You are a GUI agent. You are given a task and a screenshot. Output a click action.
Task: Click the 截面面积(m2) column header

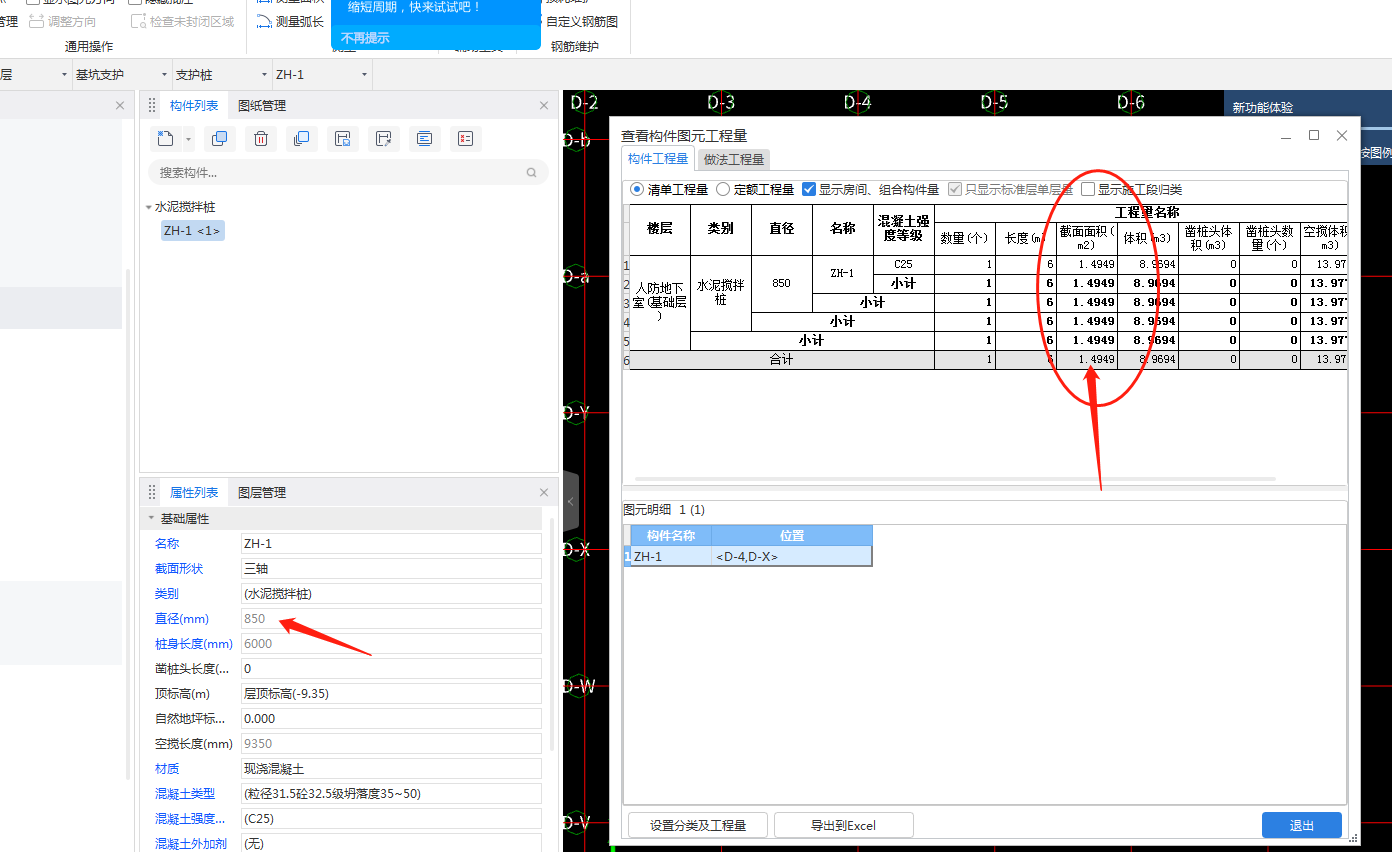tap(1086, 238)
